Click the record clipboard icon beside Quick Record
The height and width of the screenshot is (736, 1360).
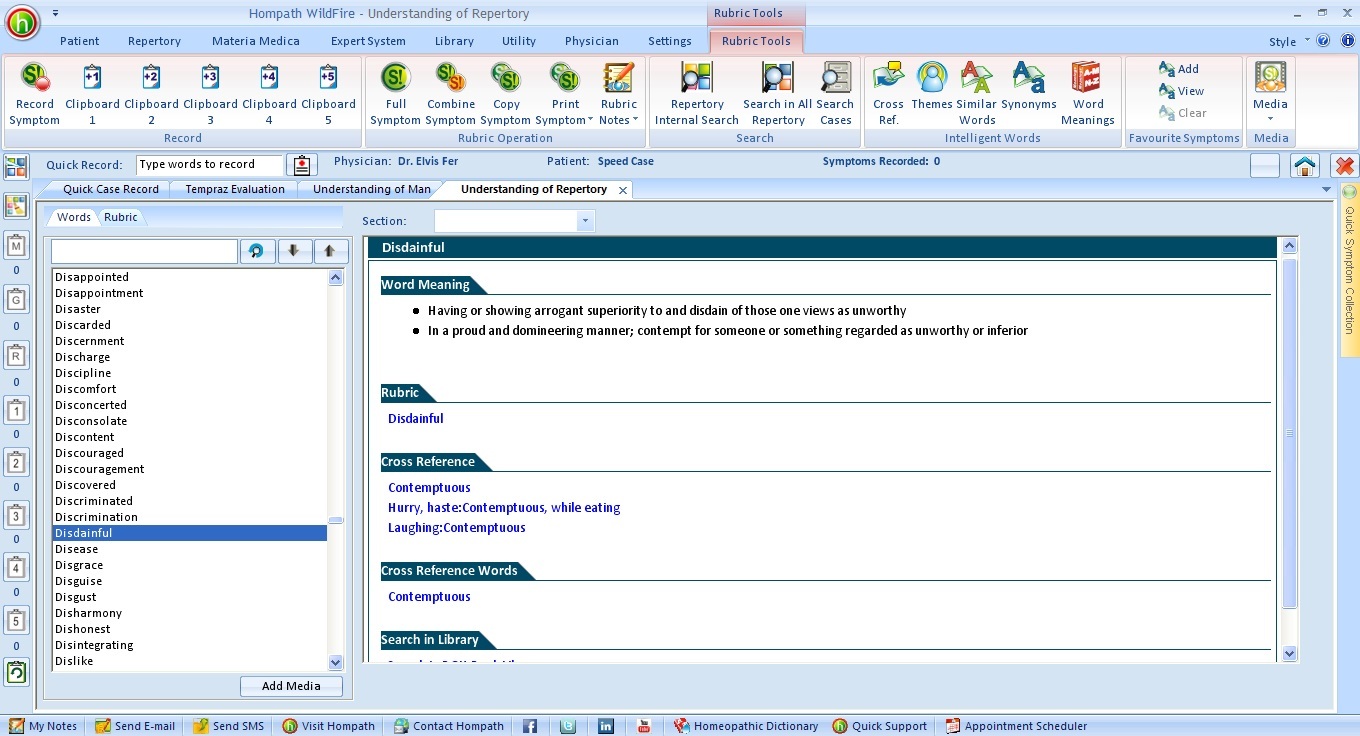coord(301,165)
